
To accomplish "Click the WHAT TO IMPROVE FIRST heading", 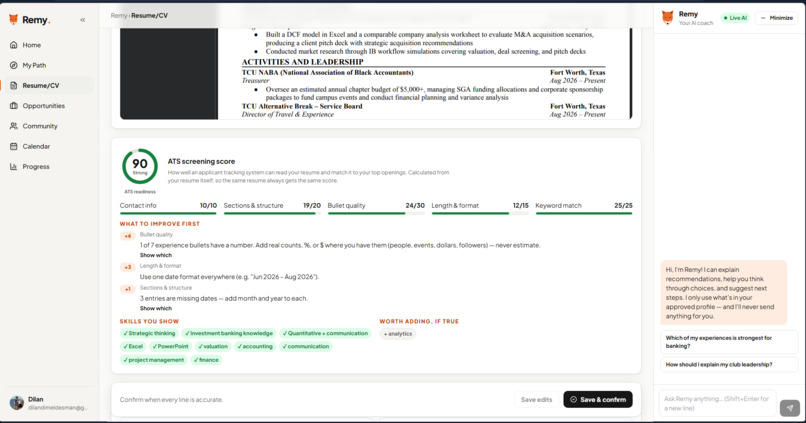I will (160, 224).
